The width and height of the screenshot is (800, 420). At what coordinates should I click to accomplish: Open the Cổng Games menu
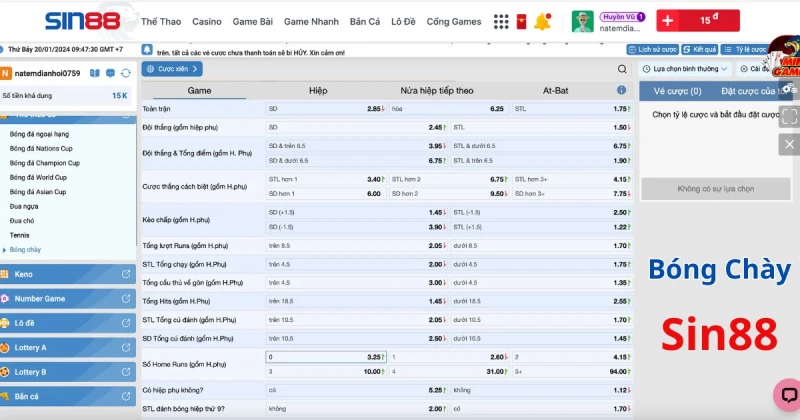454,21
